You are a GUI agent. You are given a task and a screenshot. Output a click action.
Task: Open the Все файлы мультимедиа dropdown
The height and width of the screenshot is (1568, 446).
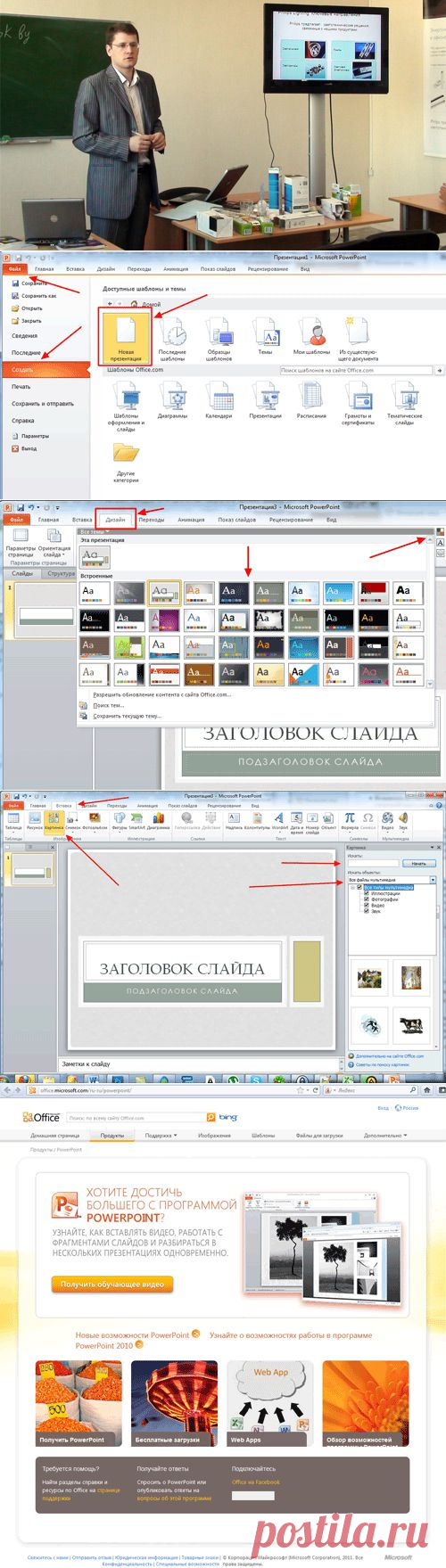point(392,879)
